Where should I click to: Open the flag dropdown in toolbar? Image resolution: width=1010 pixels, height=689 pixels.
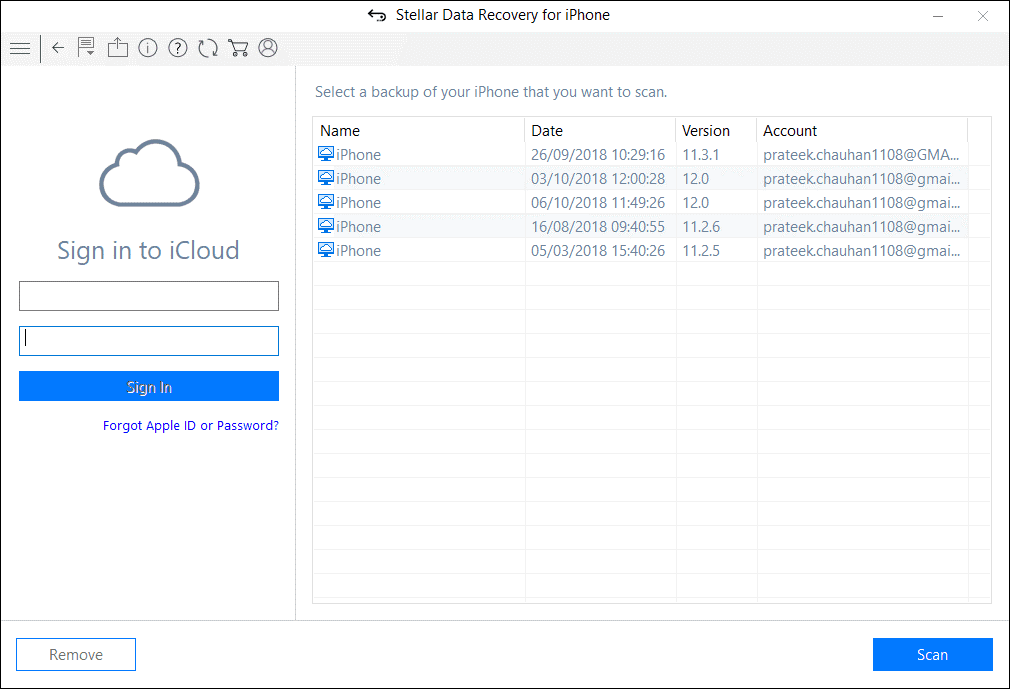[x=87, y=48]
